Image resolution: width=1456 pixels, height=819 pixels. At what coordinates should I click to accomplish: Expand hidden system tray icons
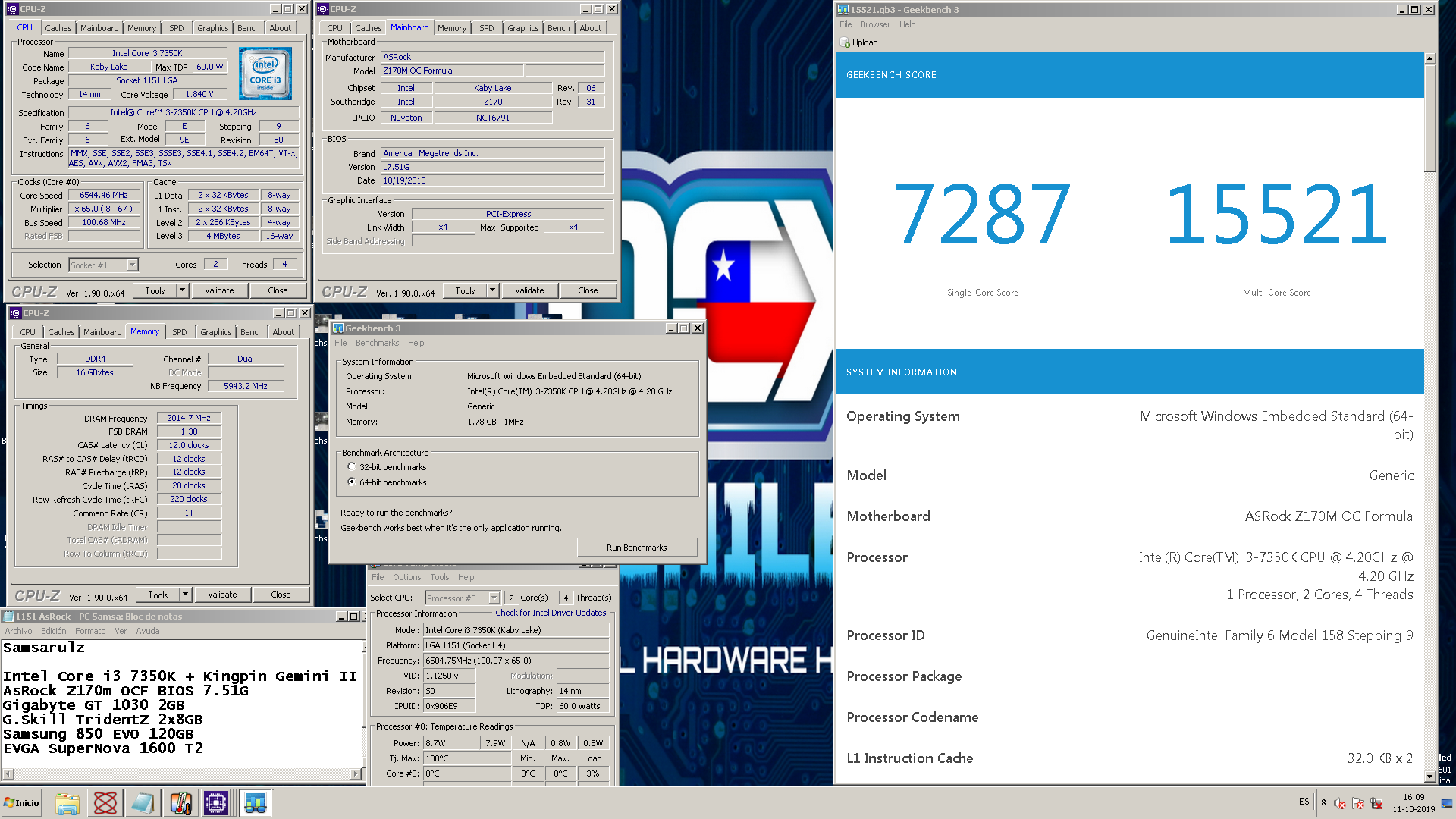point(1323,802)
